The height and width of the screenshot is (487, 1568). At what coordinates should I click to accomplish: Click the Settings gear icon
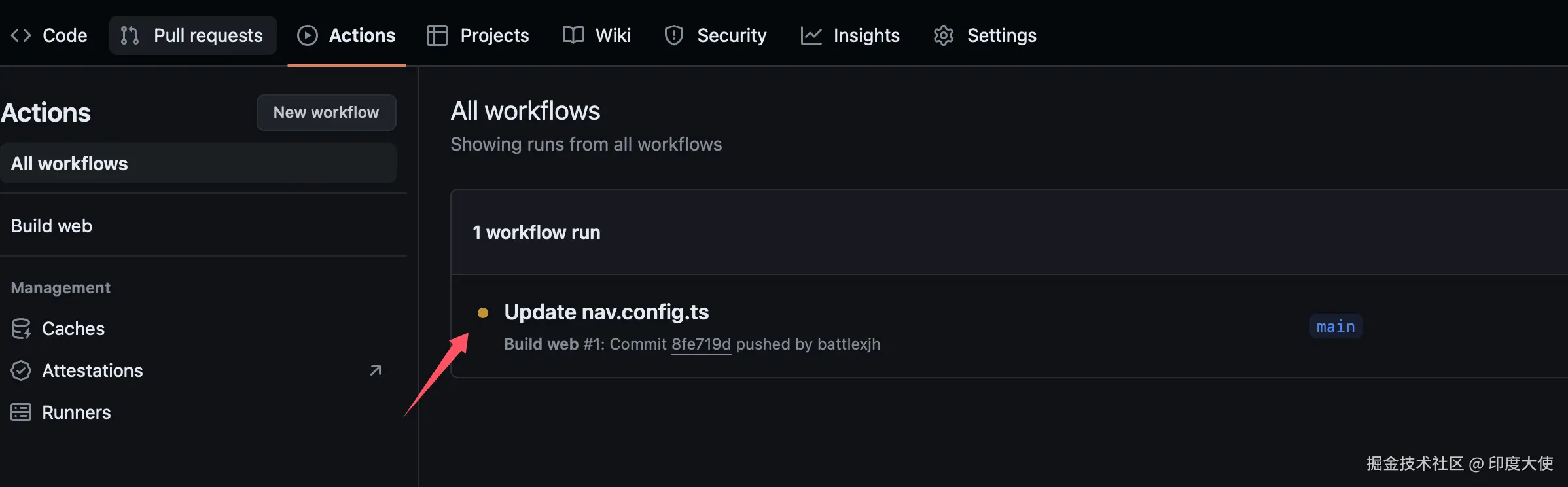tap(943, 35)
